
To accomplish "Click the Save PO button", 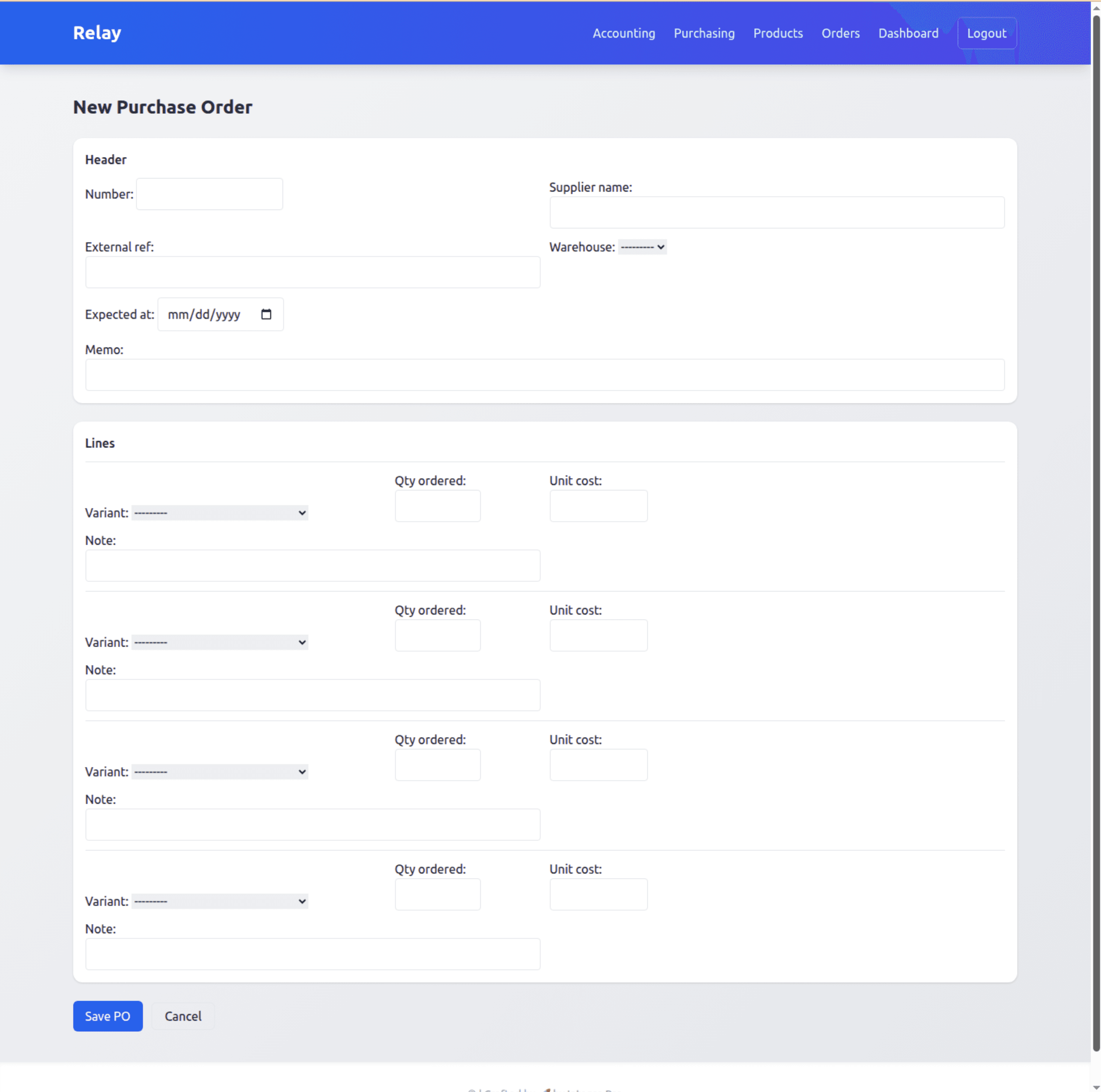I will coord(108,1015).
